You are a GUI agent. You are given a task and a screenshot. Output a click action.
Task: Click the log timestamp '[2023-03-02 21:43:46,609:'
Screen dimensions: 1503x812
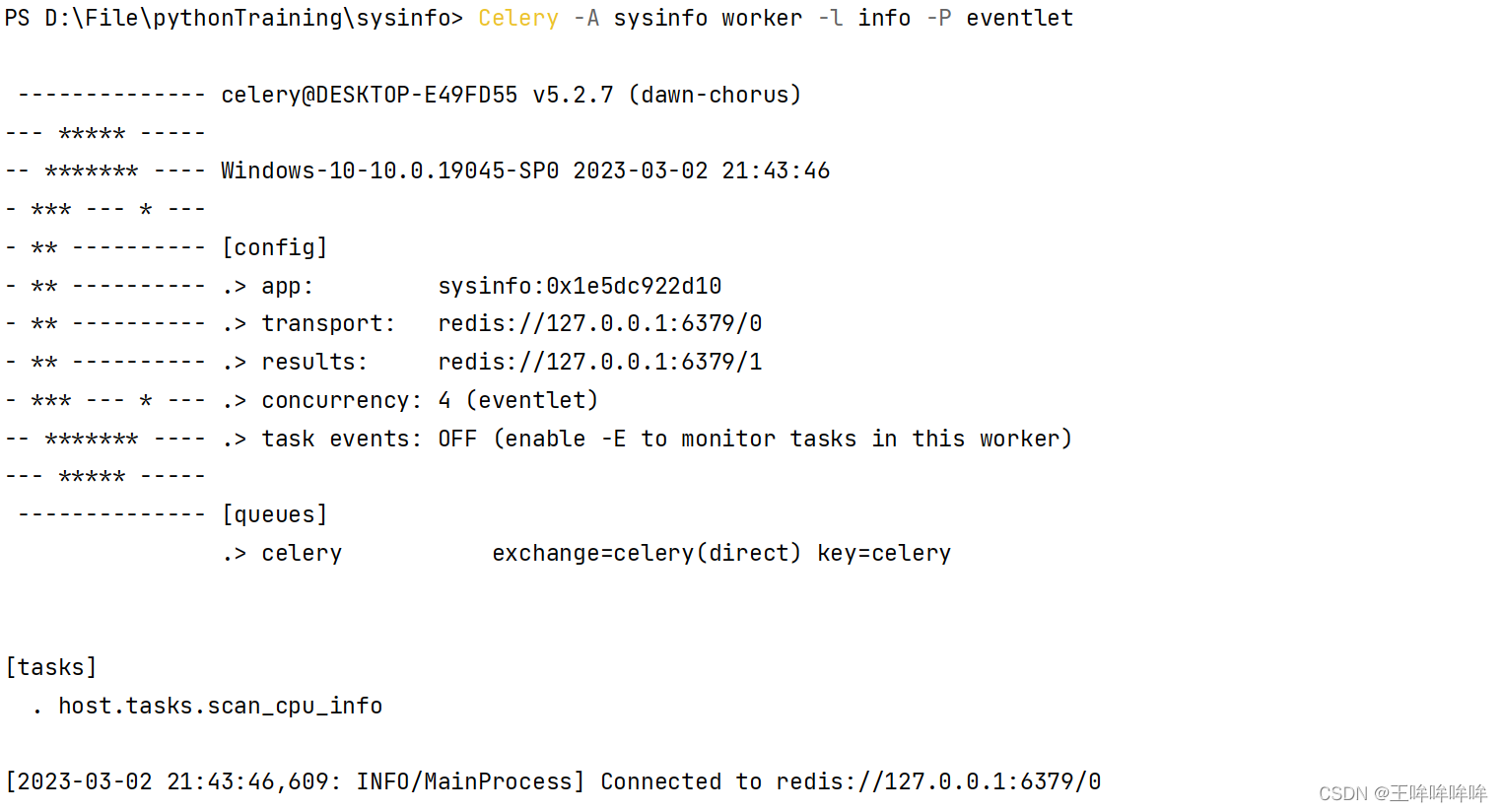pyautogui.click(x=173, y=782)
